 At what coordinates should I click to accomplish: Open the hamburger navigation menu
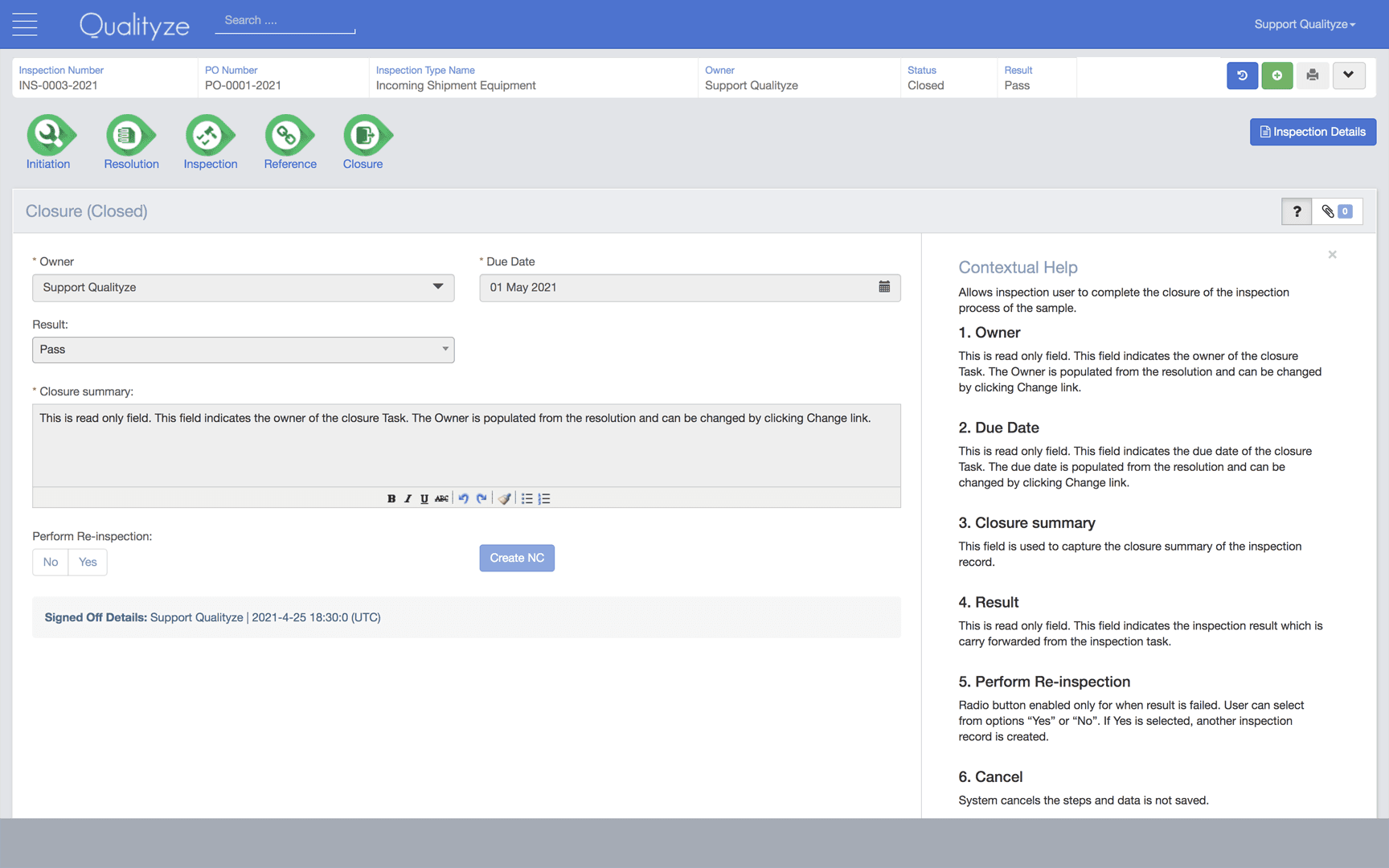coord(24,24)
